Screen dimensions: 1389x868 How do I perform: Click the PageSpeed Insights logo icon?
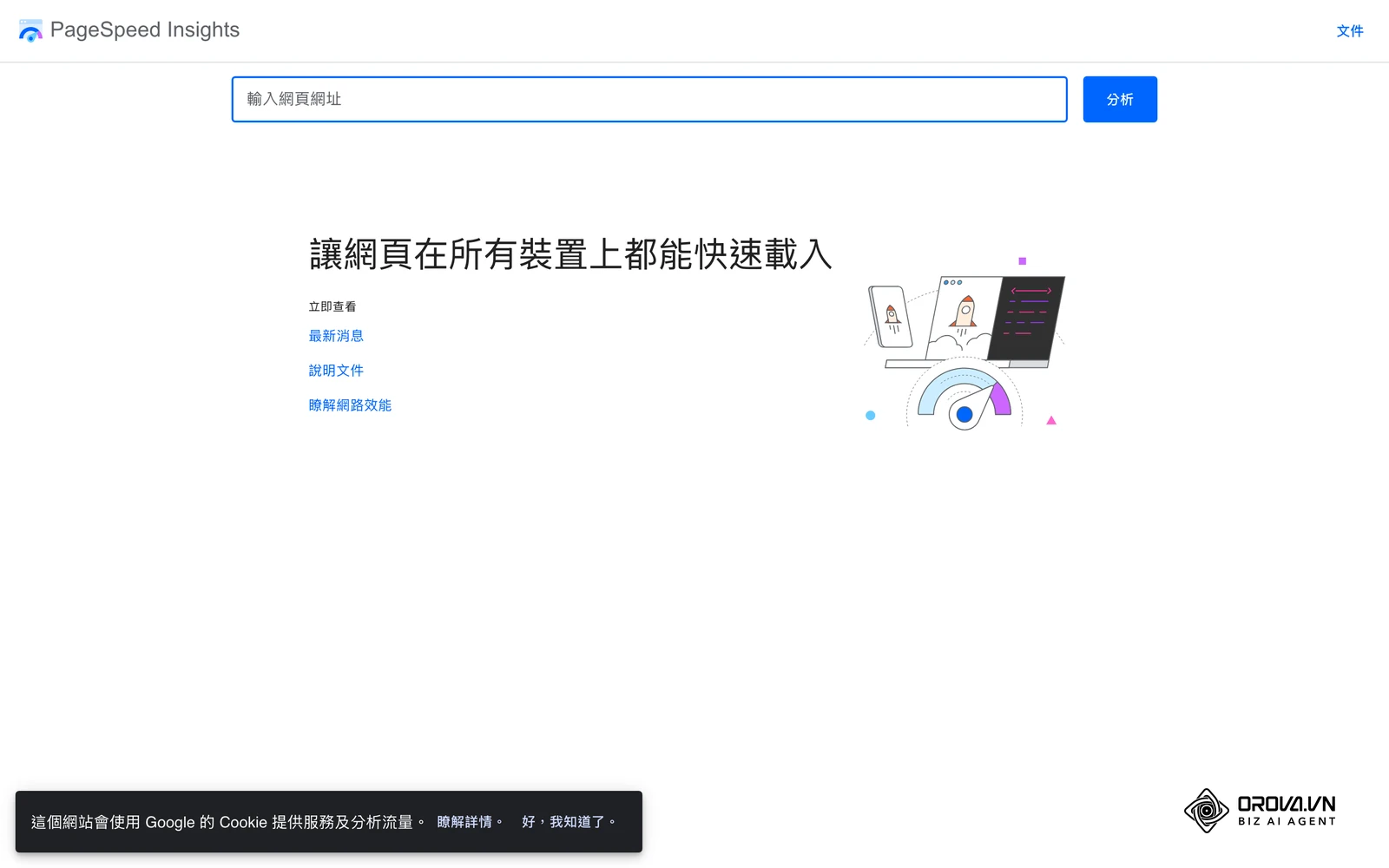pos(30,30)
